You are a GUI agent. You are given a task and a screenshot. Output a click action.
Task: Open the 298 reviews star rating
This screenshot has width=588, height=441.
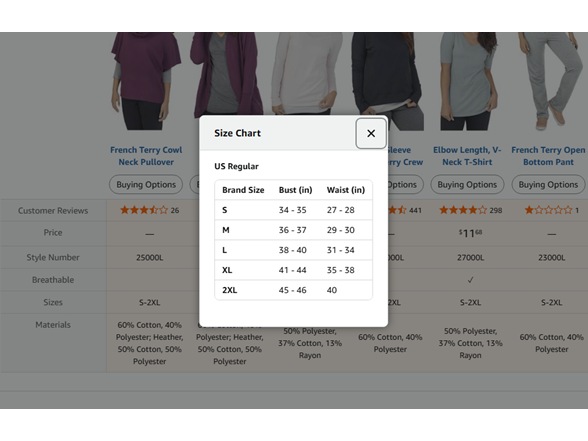click(470, 210)
